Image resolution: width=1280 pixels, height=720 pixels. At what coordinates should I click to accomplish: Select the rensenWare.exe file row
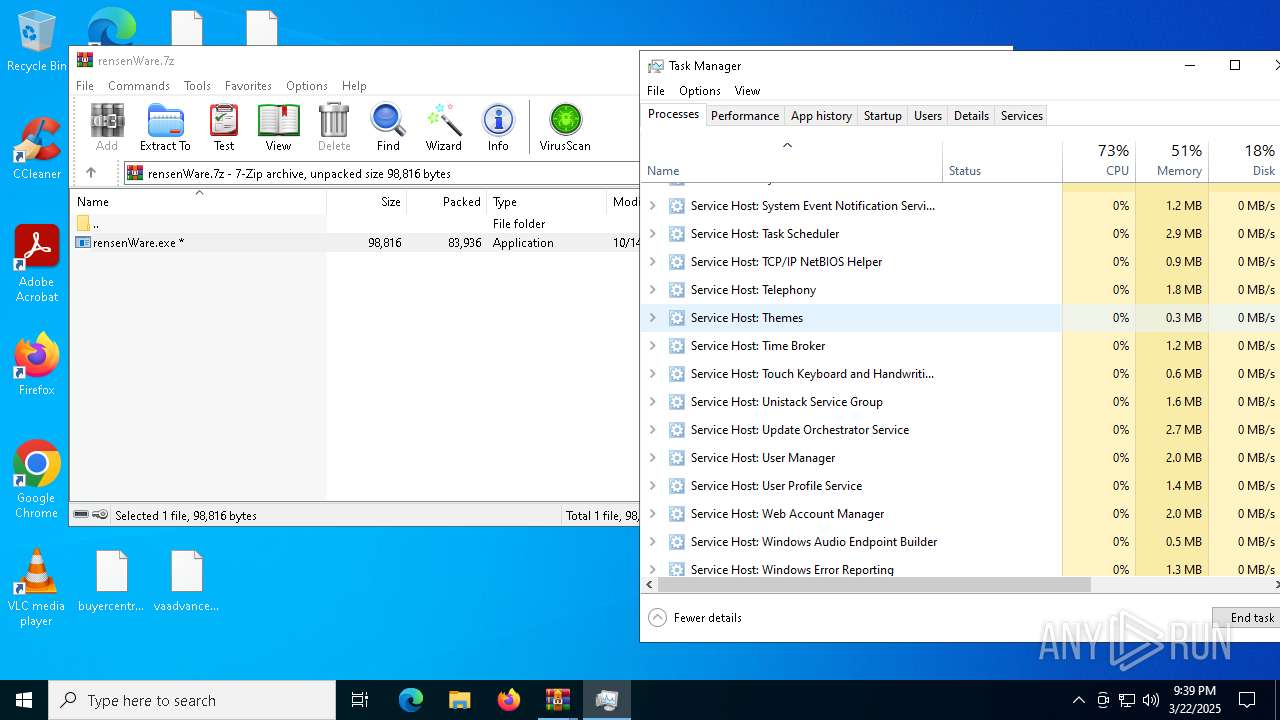tap(355, 242)
